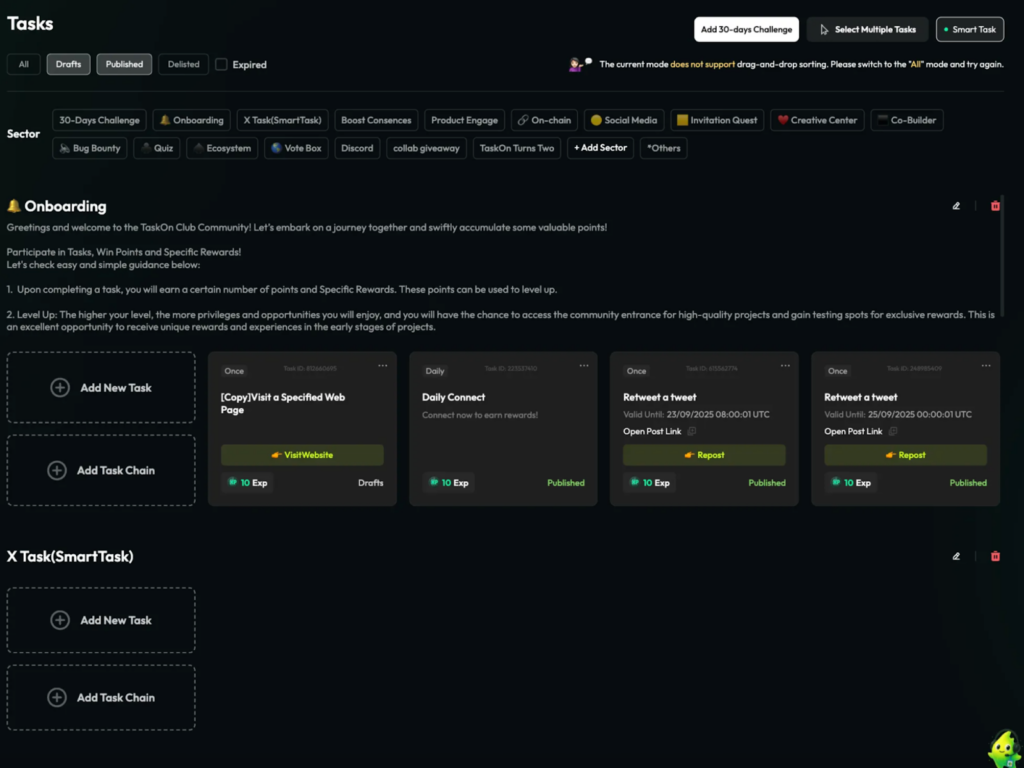Screen dimensions: 1024x768
Task: Click the edit pencil icon for Onboarding sector
Action: (x=956, y=206)
